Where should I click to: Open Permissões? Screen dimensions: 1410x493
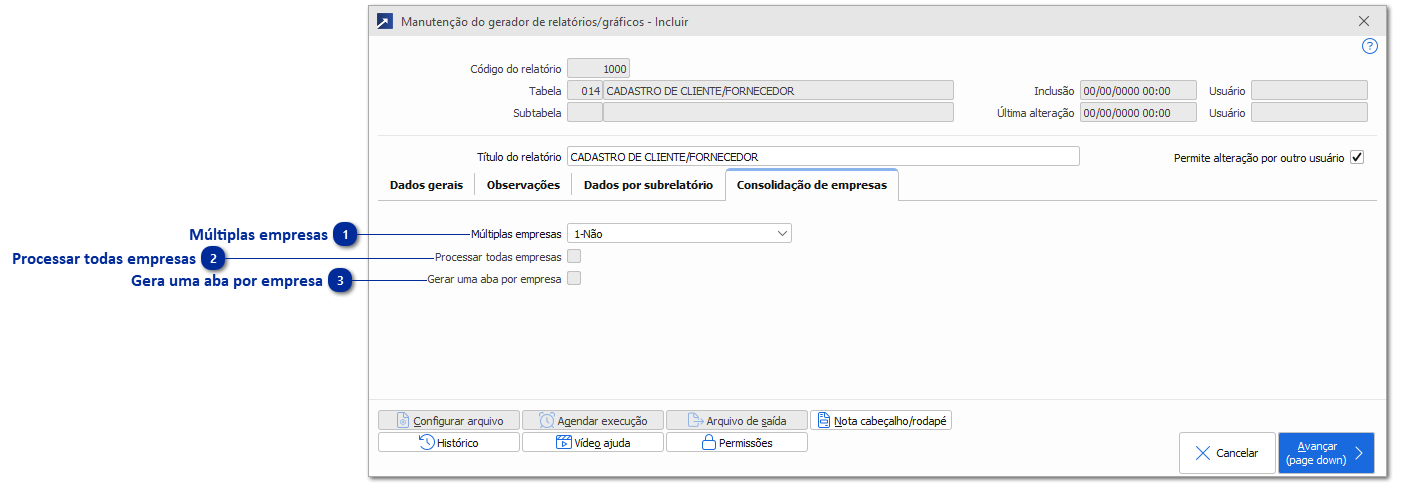(x=737, y=443)
